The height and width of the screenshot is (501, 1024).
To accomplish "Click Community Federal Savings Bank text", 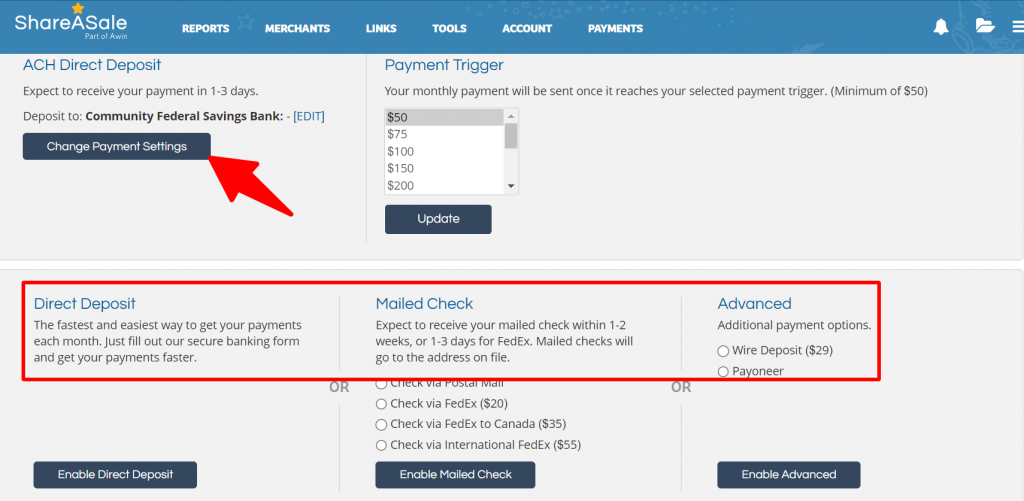I will (x=184, y=116).
